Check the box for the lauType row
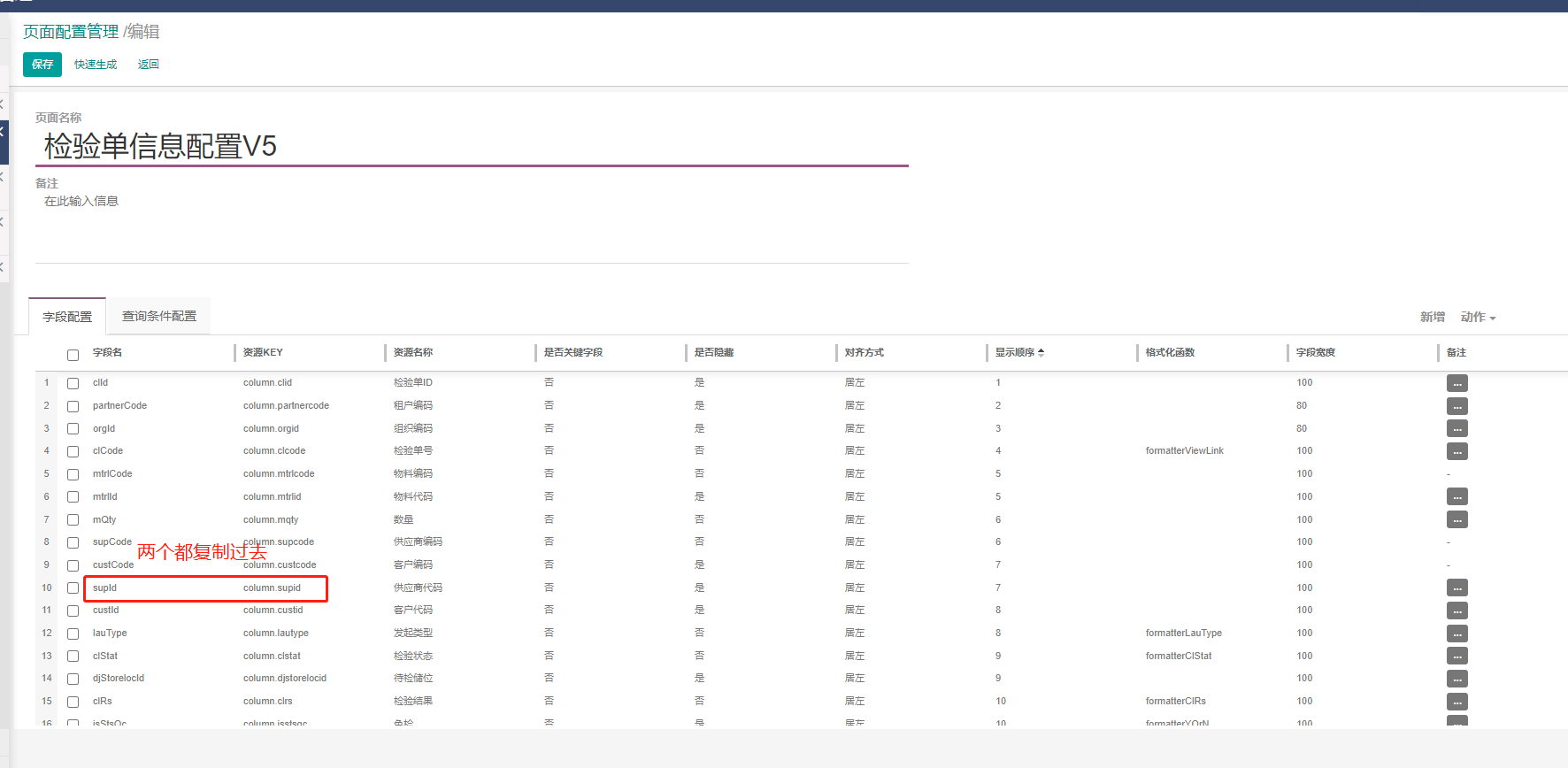Image resolution: width=1568 pixels, height=768 pixels. [x=73, y=634]
